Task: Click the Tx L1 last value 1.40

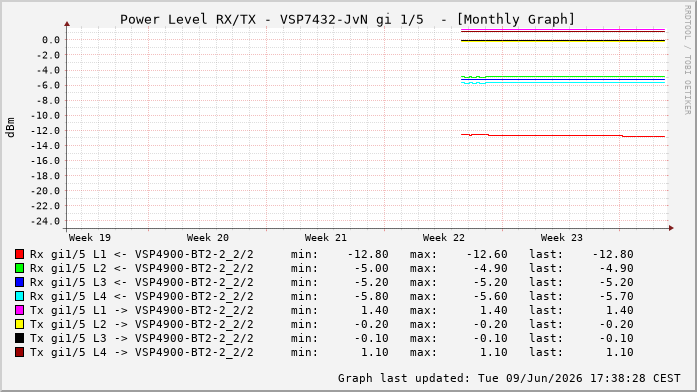Action: pyautogui.click(x=620, y=310)
